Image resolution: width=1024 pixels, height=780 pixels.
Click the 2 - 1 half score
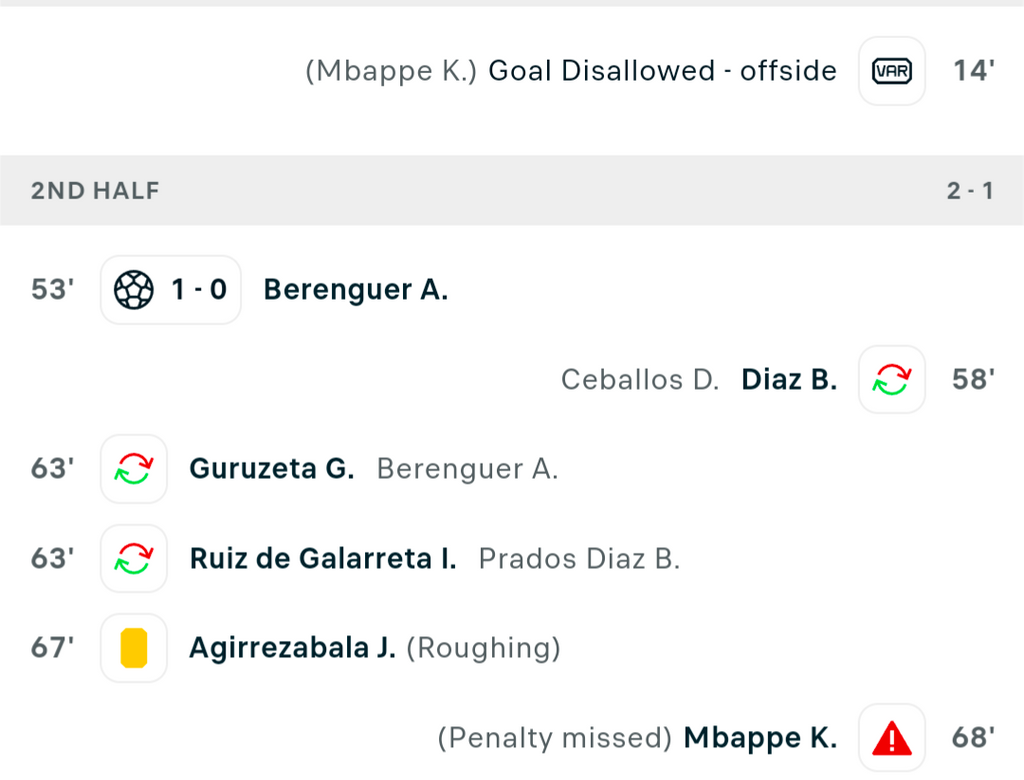click(969, 191)
